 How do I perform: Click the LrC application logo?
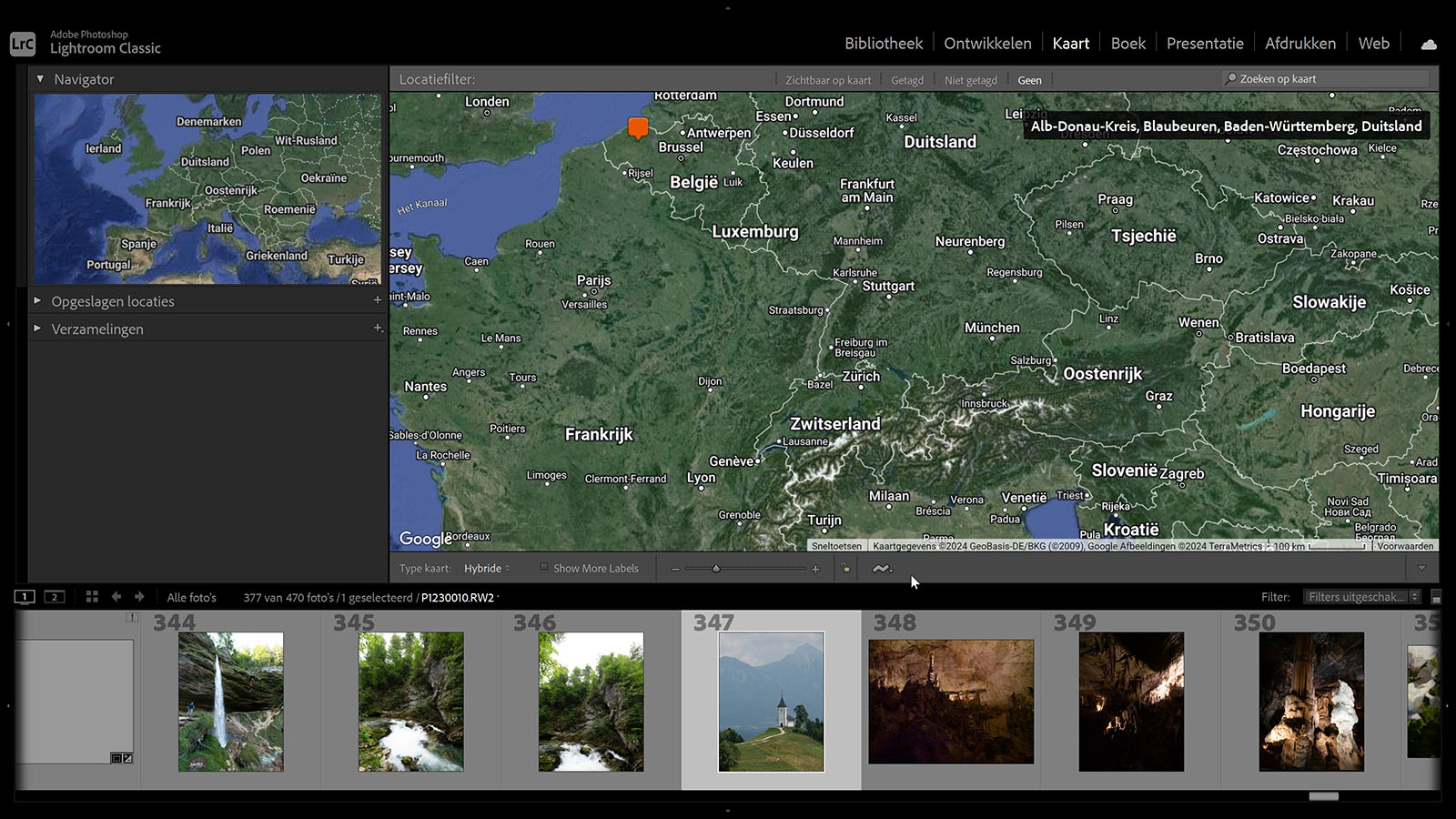(x=23, y=44)
